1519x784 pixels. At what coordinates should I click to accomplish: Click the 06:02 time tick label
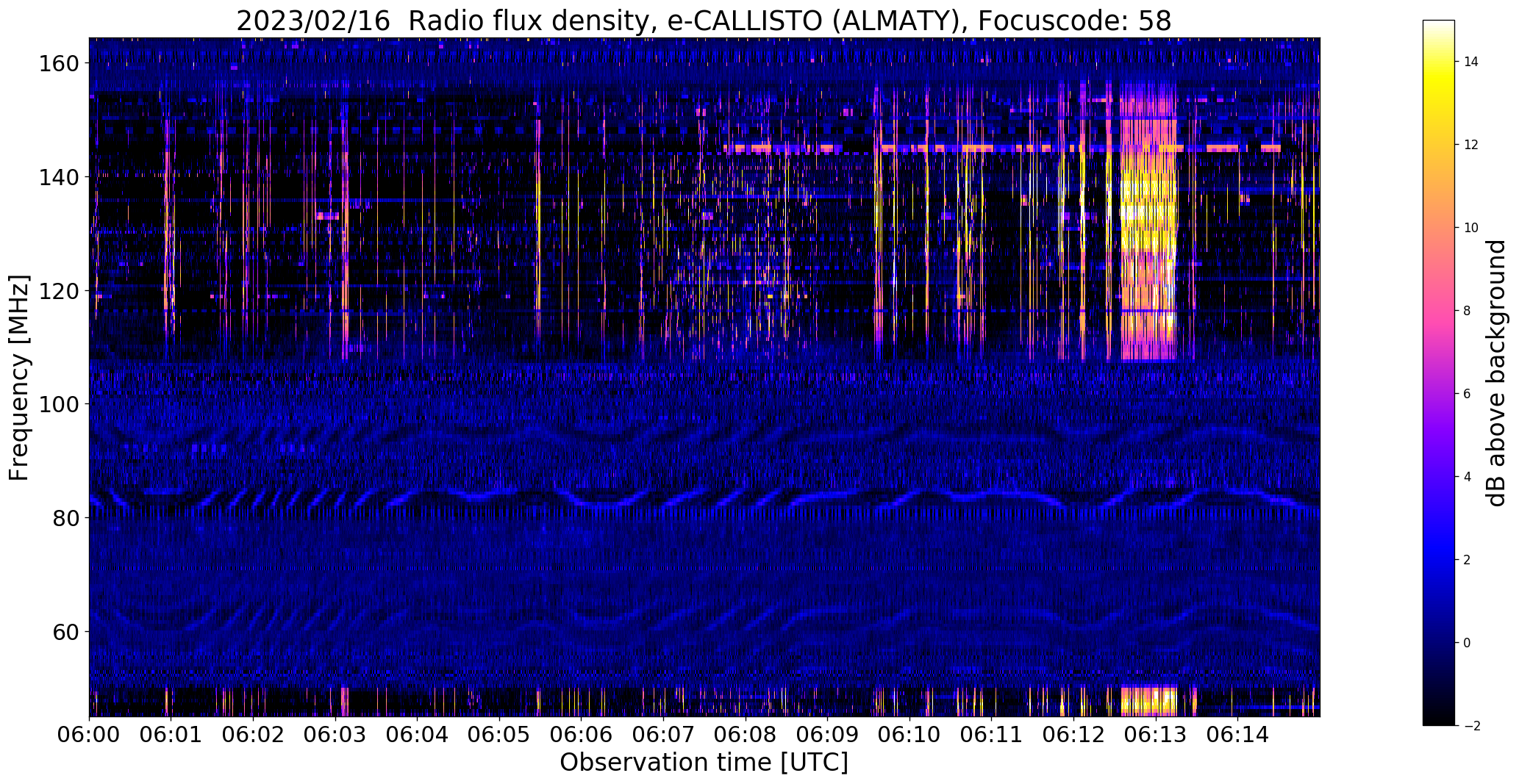coord(253,734)
